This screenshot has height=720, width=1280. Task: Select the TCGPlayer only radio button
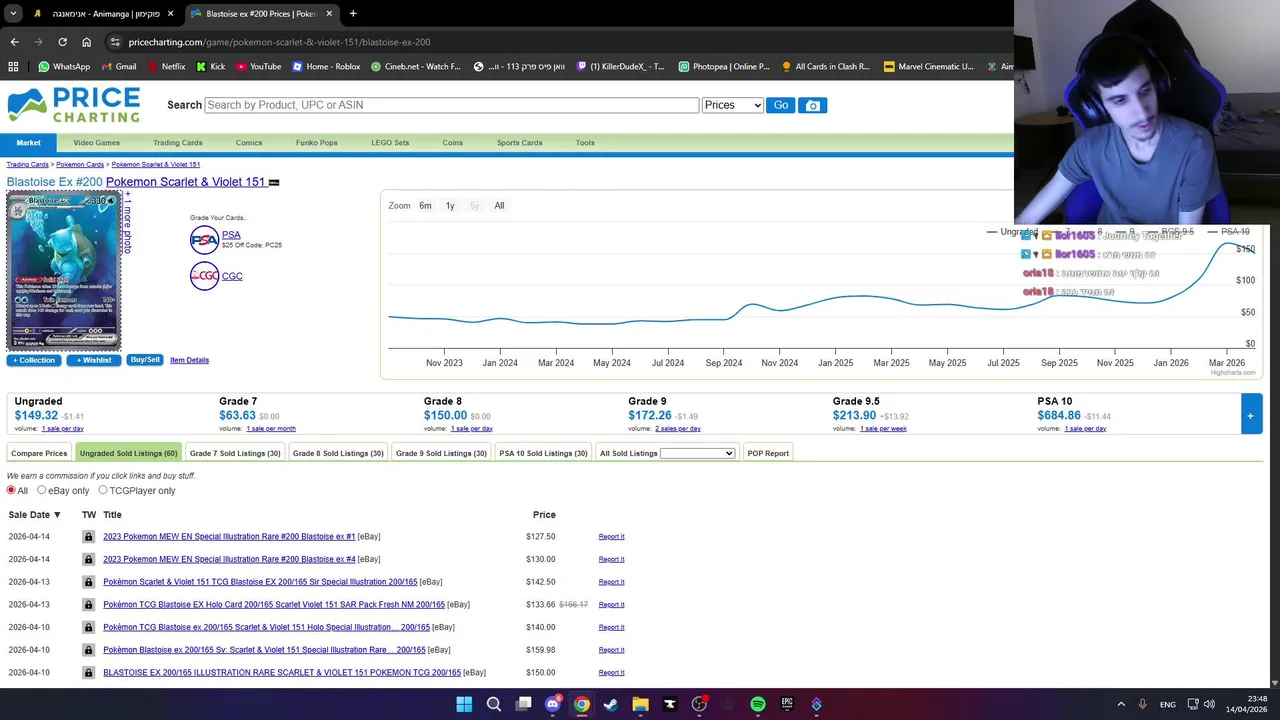(x=102, y=490)
